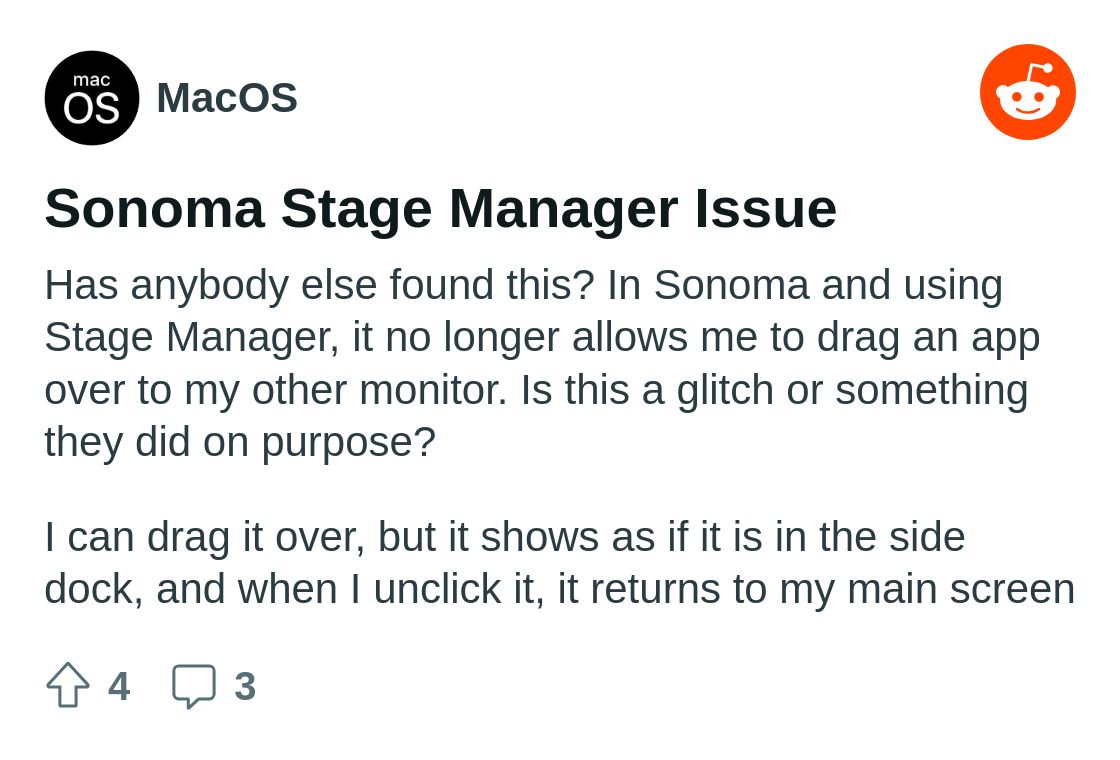The image size is (1120, 760).
Task: Click the "OS" letters inside the black avatar
Action: click(x=91, y=108)
